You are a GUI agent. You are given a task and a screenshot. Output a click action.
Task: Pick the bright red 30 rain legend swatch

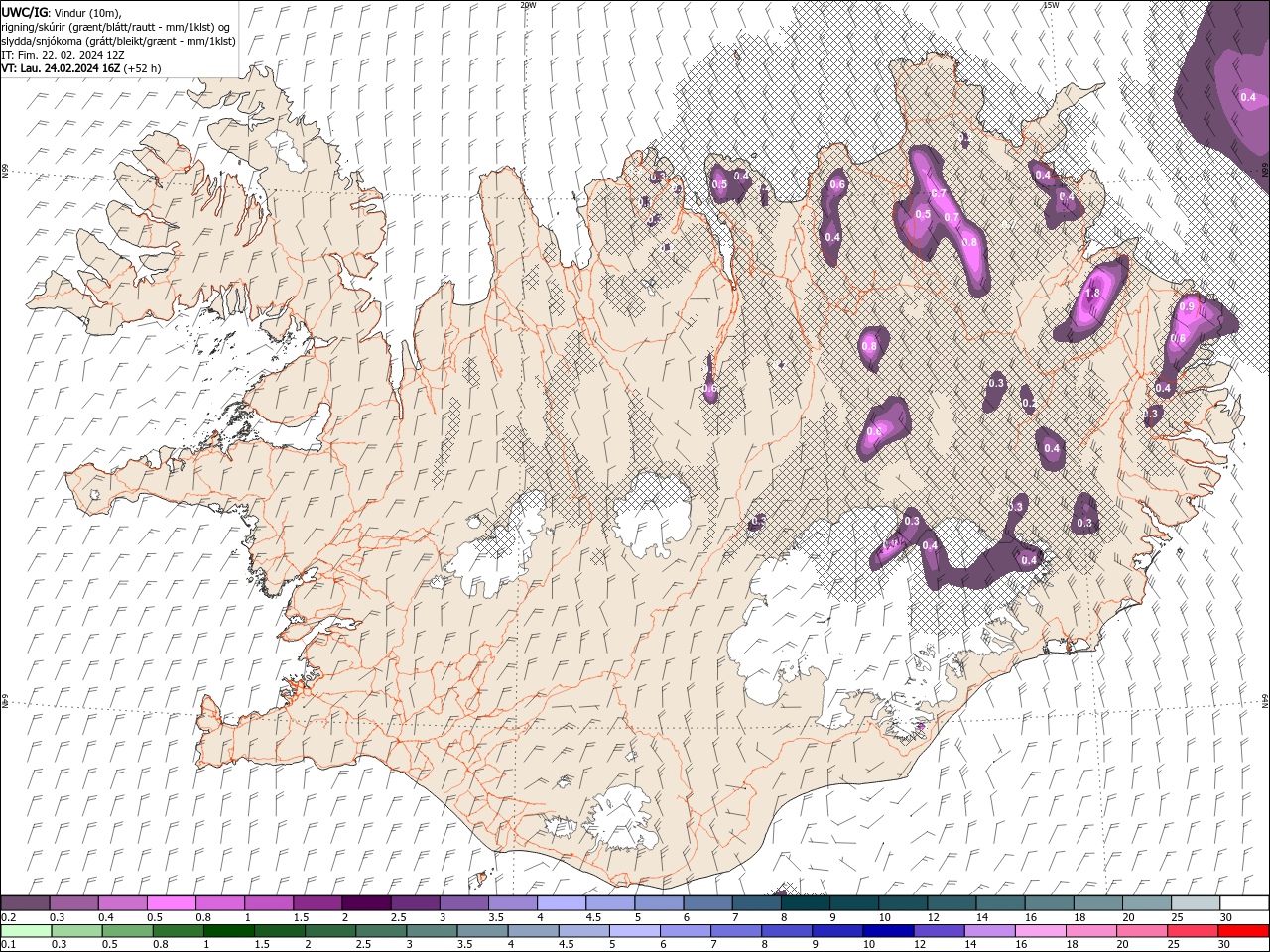[x=1243, y=931]
